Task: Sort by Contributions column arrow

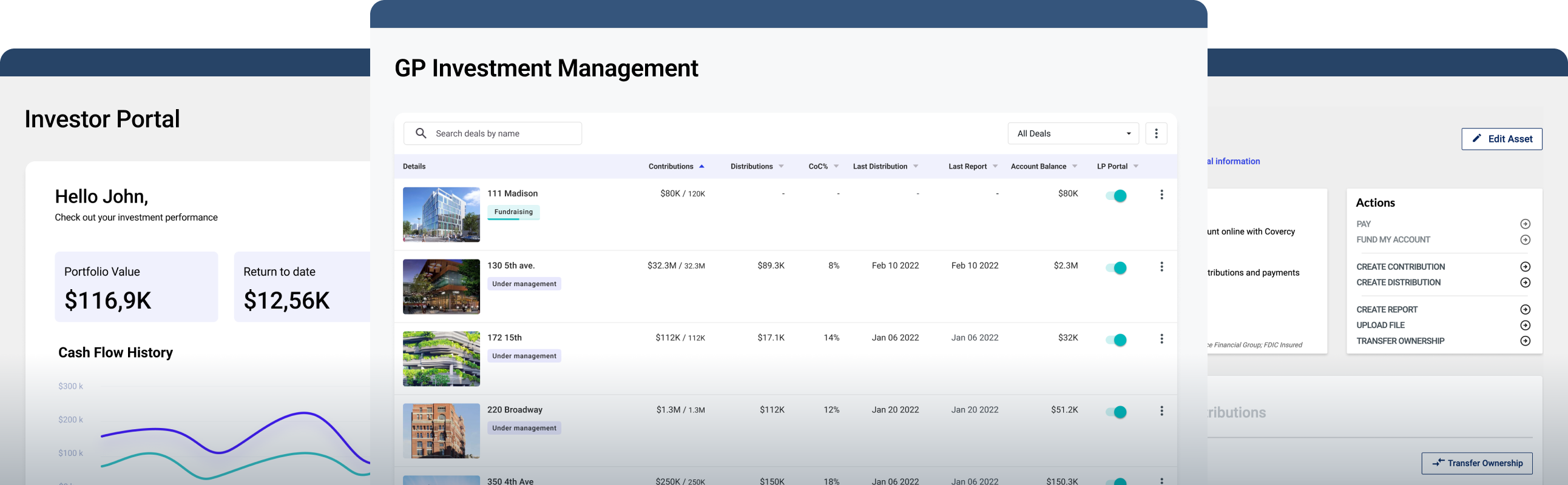Action: coord(702,167)
